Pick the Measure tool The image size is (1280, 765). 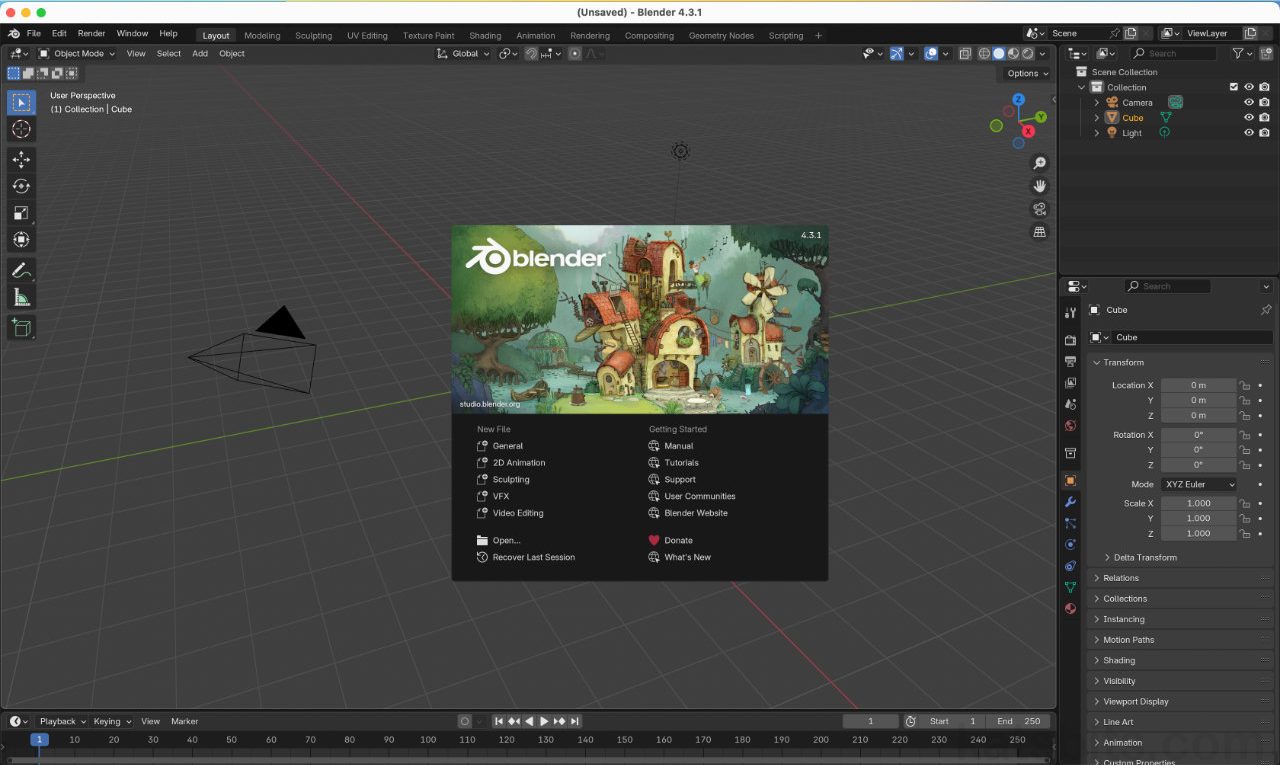(x=21, y=297)
